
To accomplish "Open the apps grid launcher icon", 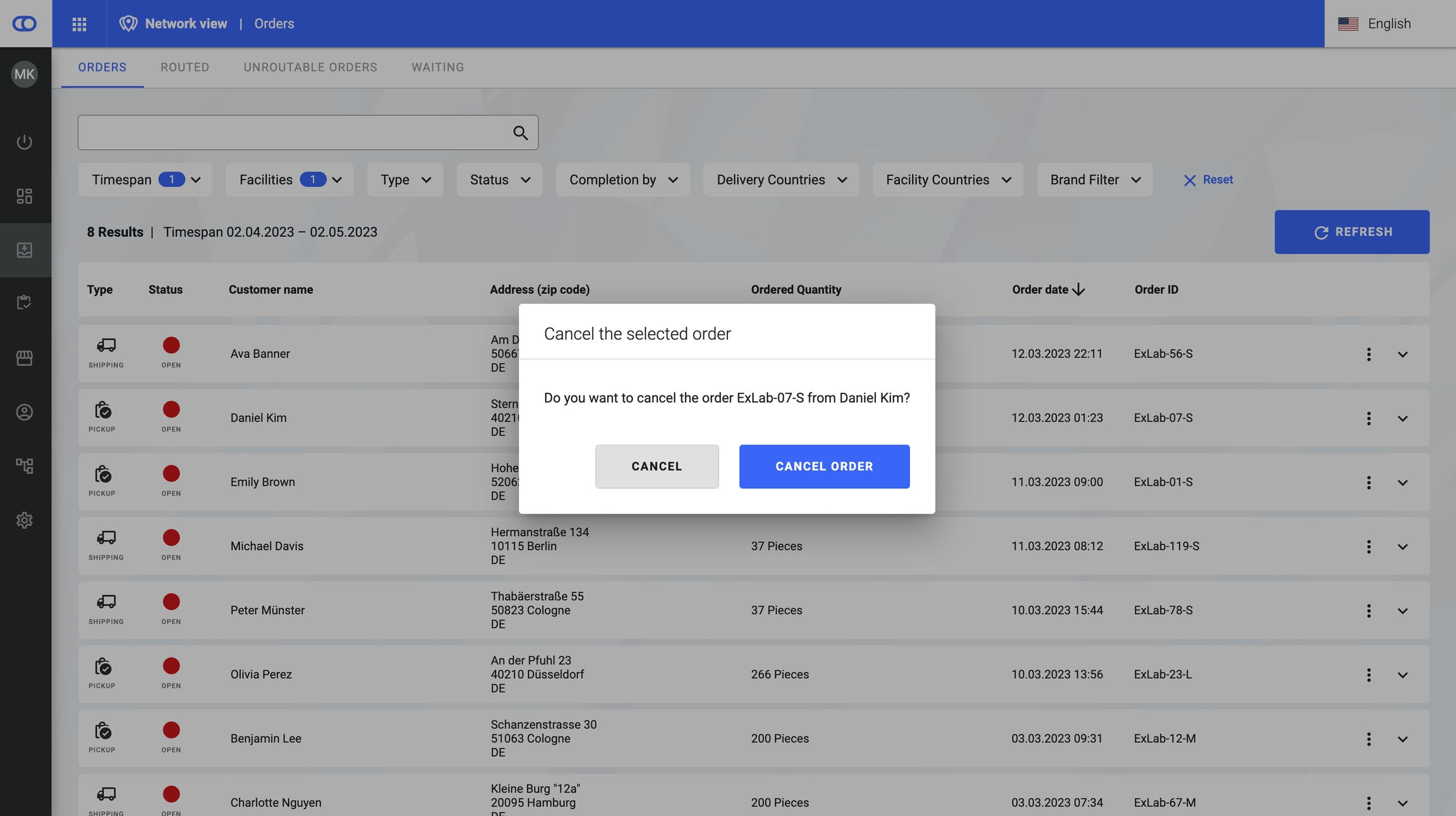I will pos(79,24).
